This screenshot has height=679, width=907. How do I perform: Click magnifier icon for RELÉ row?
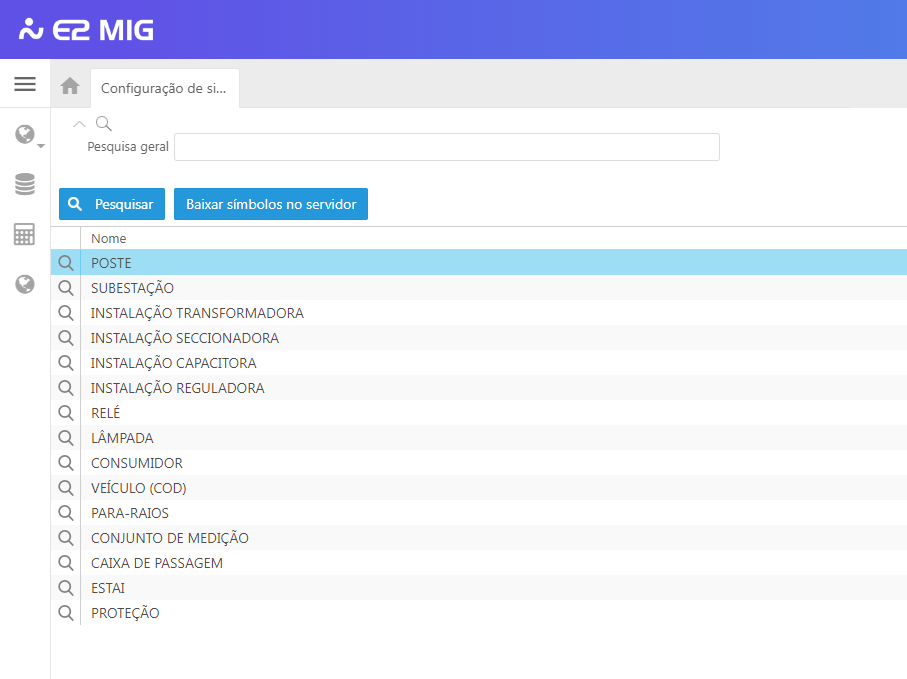pyautogui.click(x=66, y=413)
